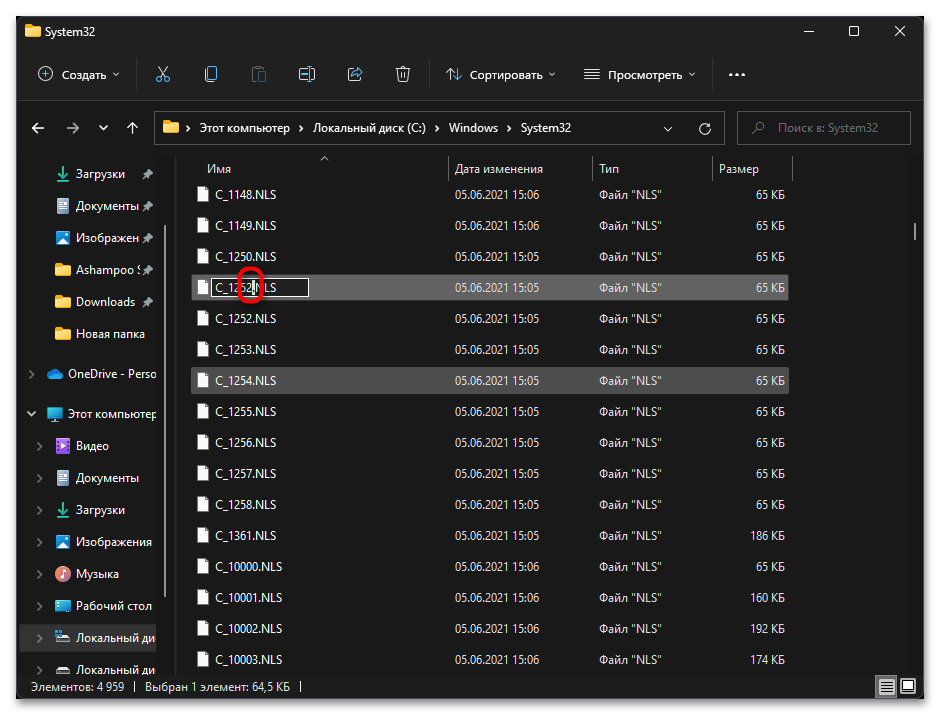Go up one level with the up arrow
This screenshot has width=940, height=715.
click(x=132, y=128)
